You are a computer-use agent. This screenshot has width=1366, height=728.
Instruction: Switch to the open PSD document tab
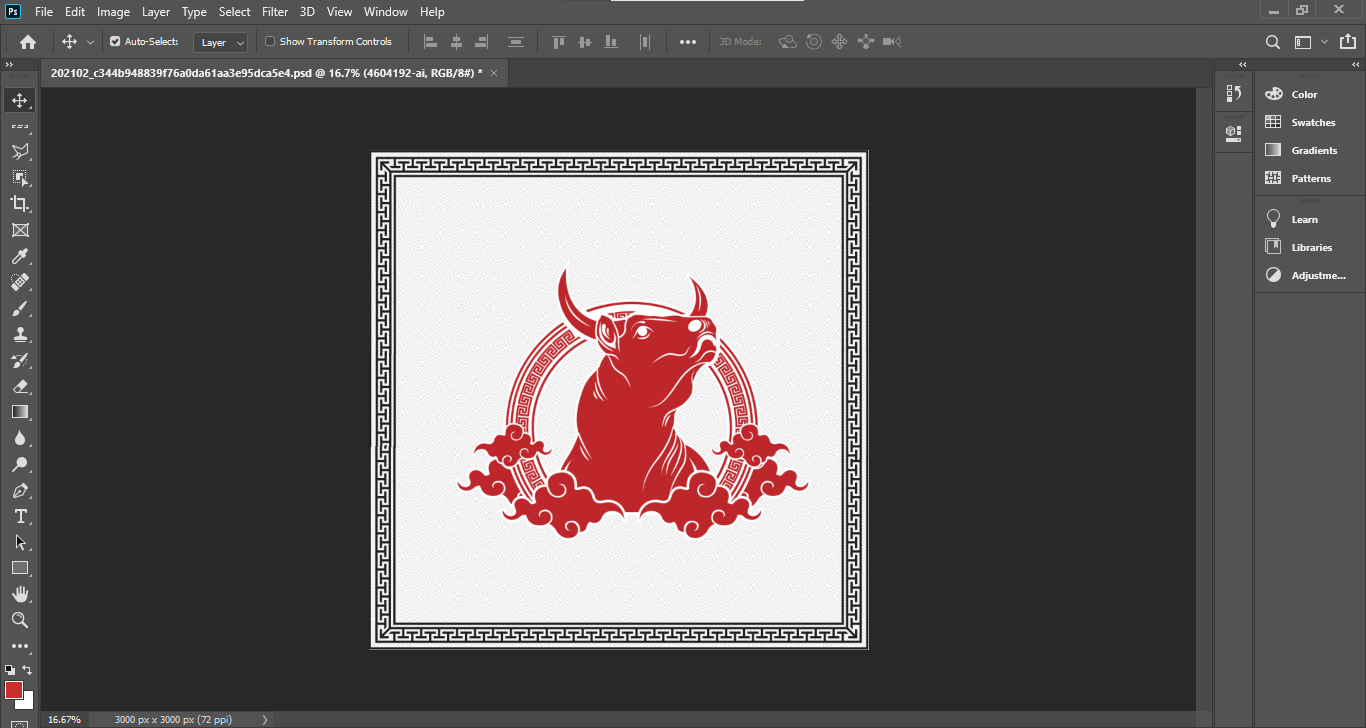(260, 72)
